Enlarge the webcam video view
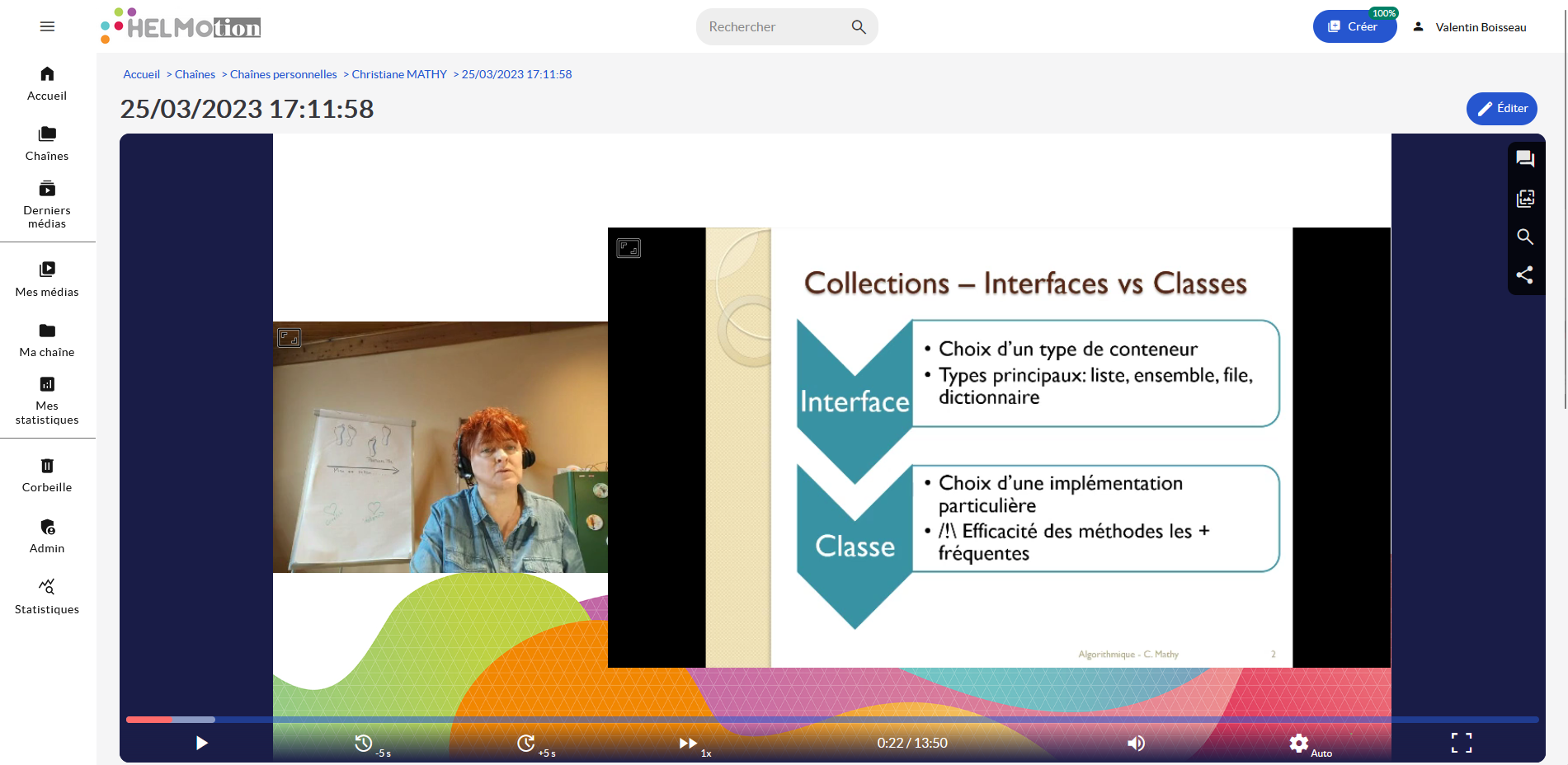Screen dimensions: 1568x765 (x=290, y=337)
